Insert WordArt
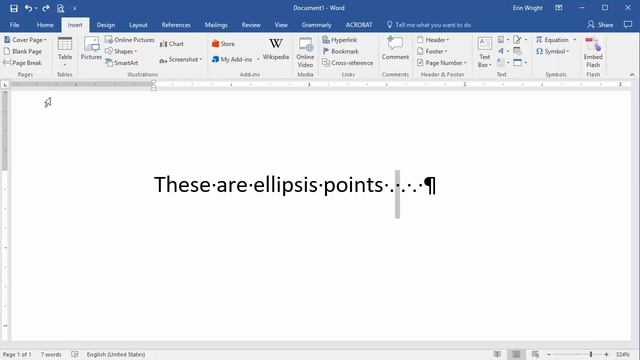 (503, 51)
